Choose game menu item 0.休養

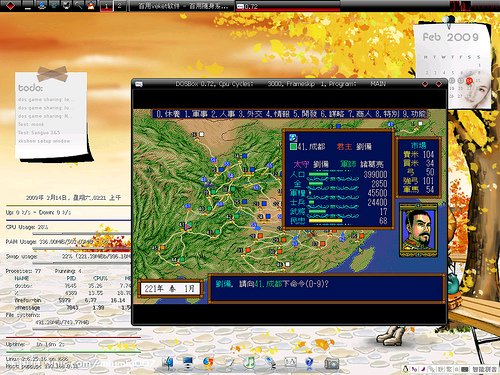[168, 114]
